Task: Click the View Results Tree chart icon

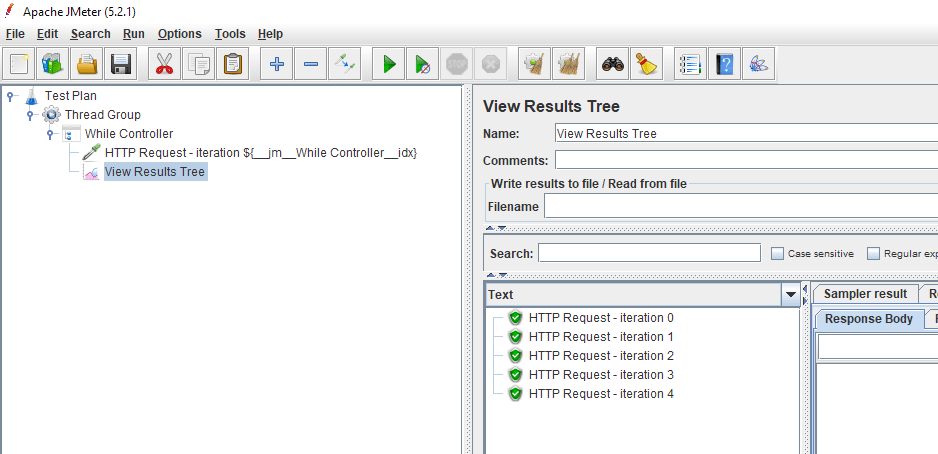Action: click(92, 172)
